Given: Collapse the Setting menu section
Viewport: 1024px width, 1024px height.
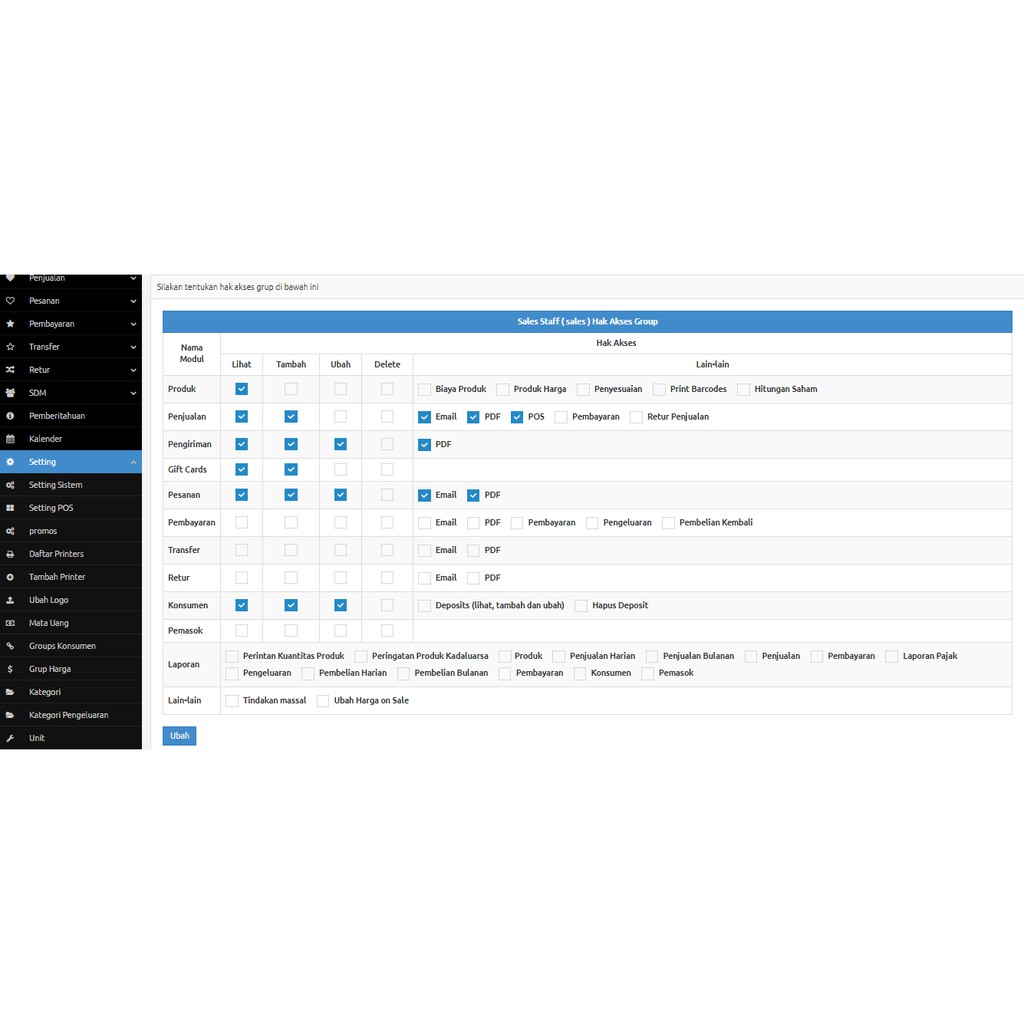Looking at the screenshot, I should coord(133,462).
